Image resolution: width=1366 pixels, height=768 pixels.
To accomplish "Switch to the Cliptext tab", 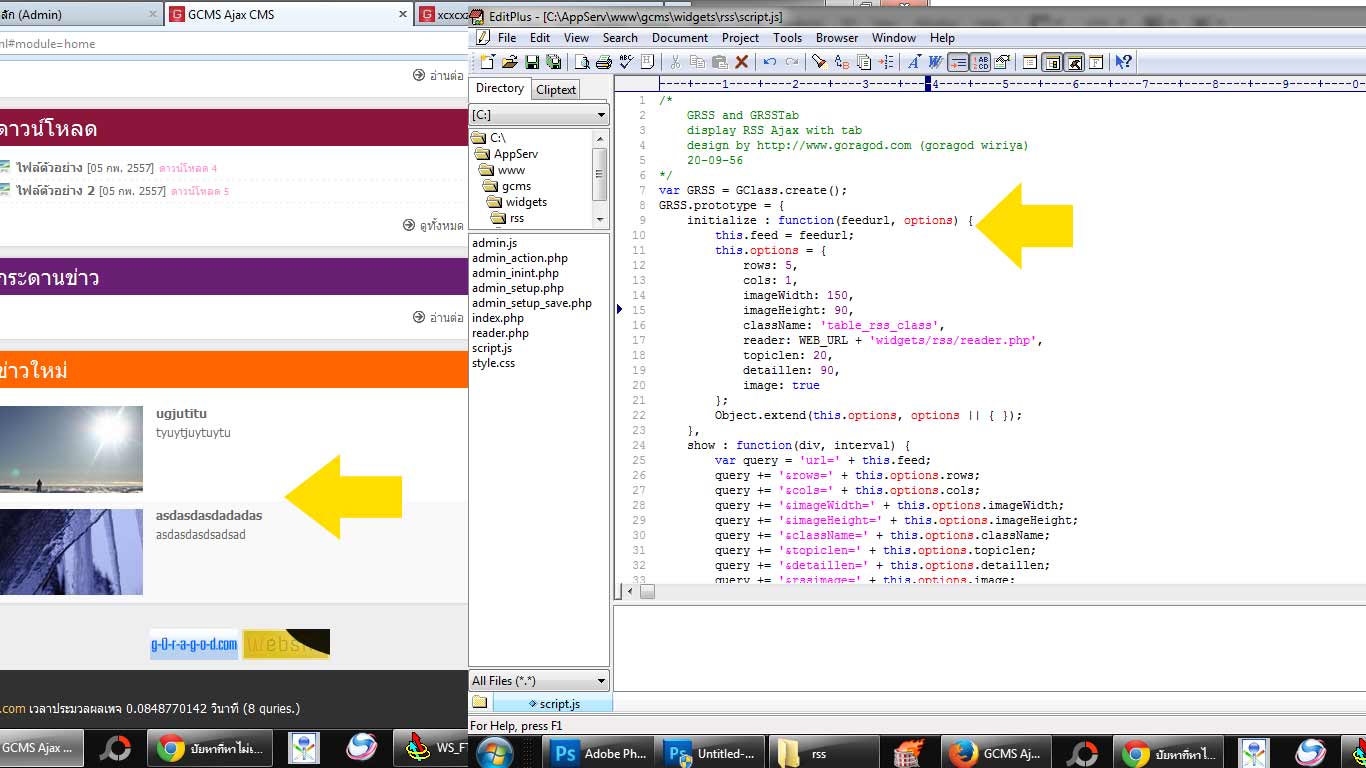I will pos(556,89).
